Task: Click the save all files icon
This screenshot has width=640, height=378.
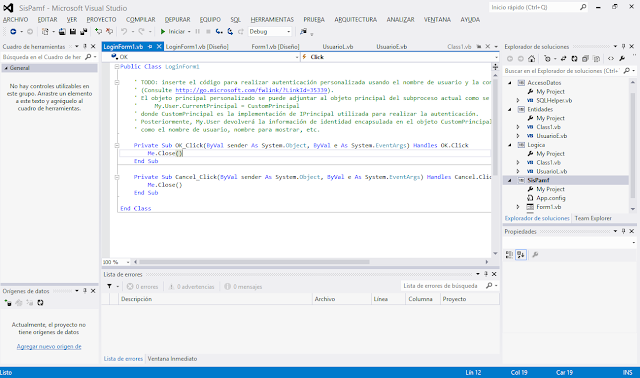Action: pyautogui.click(x=84, y=31)
